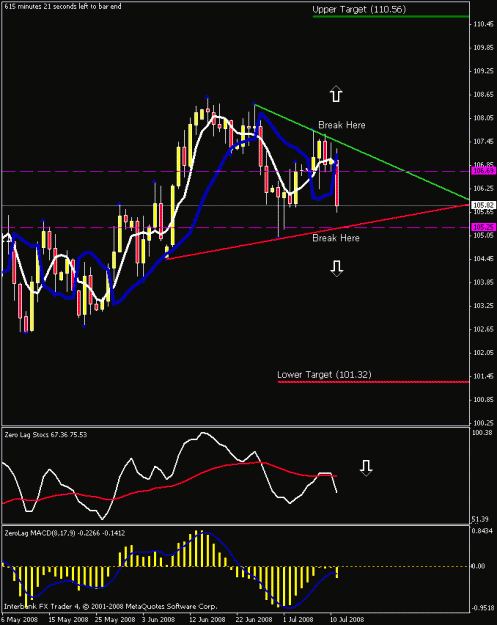Viewport: 497px width, 625px height.
Task: Click the 100.25 price scale value
Action: (x=483, y=423)
